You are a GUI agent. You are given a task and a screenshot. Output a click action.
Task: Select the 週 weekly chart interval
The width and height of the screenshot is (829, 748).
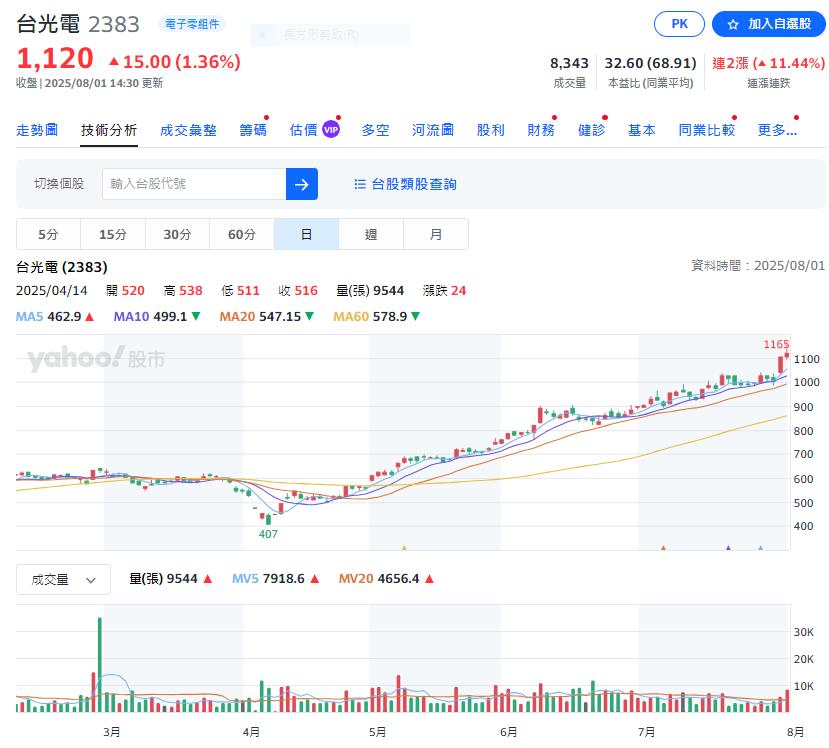371,234
